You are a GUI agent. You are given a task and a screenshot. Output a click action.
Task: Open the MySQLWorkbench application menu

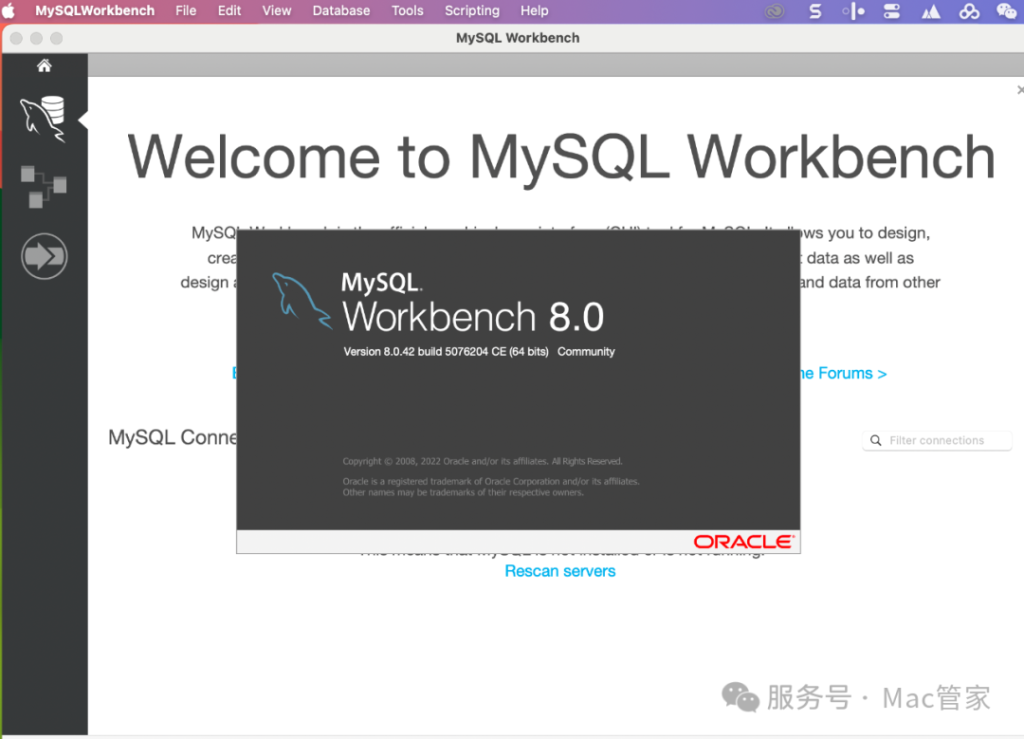[95, 11]
